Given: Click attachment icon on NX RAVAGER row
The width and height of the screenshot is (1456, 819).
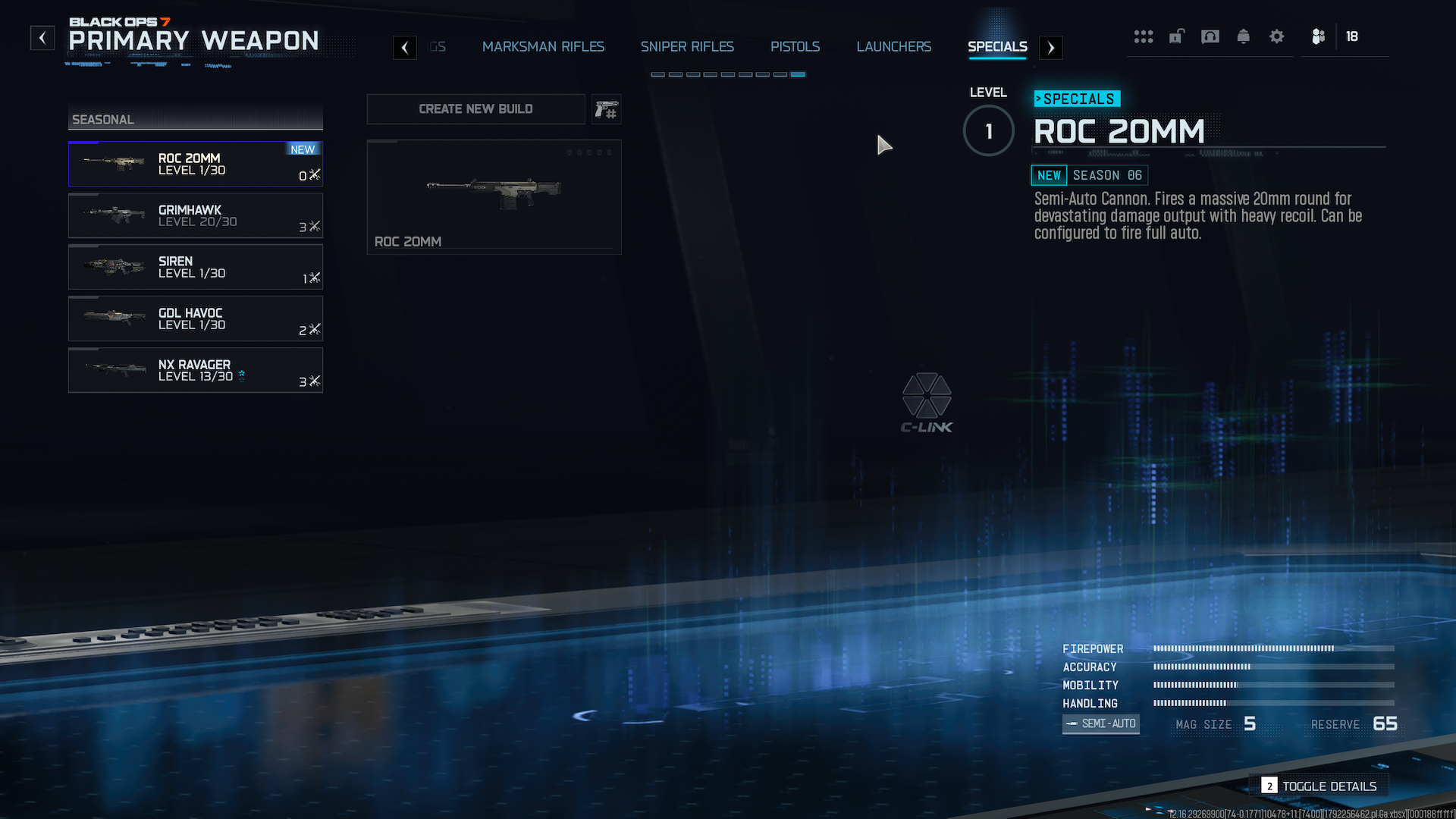Looking at the screenshot, I should tap(315, 381).
